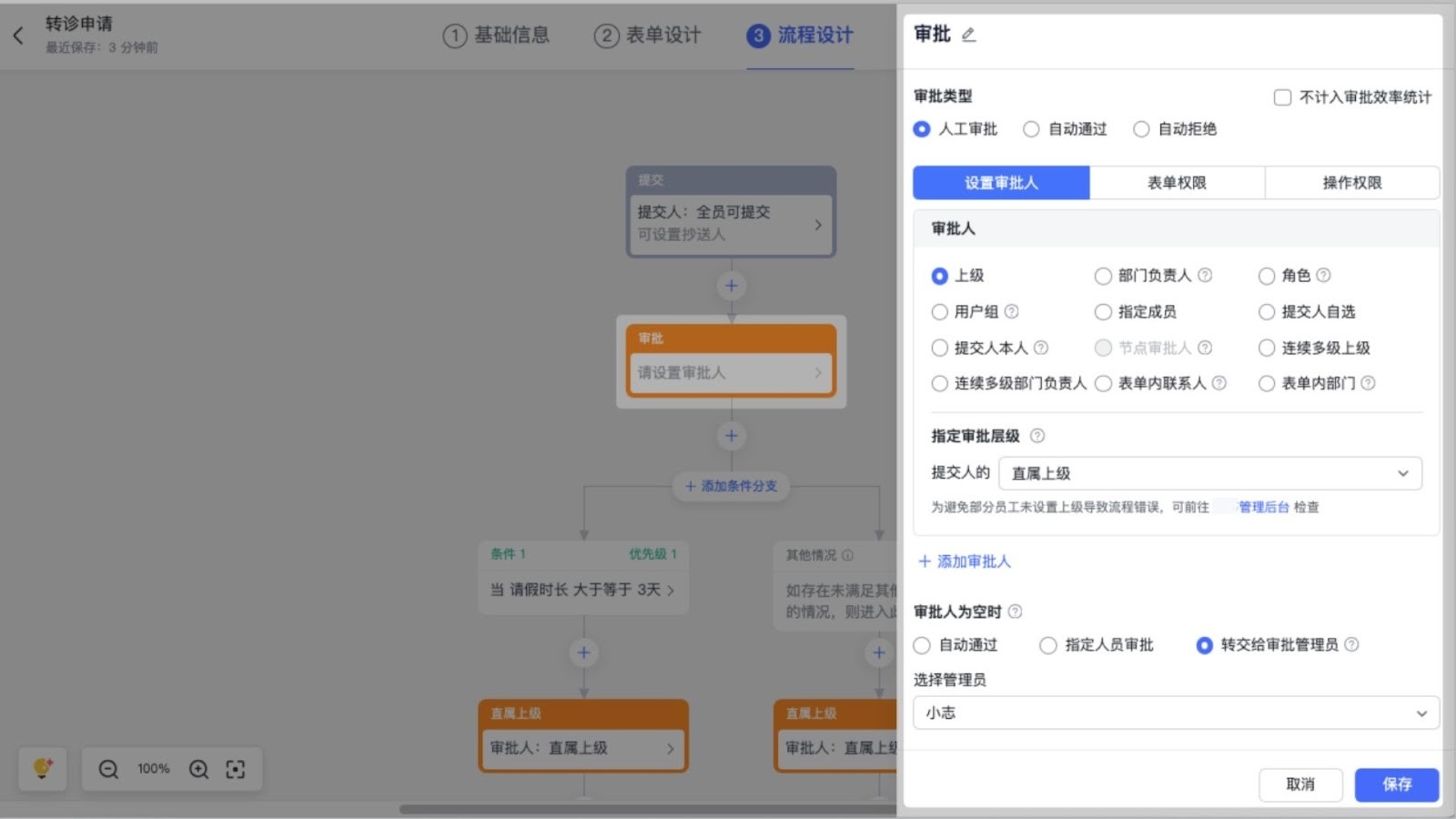Add node under 其他情况 branch
This screenshot has width=1456, height=819.
click(x=879, y=652)
